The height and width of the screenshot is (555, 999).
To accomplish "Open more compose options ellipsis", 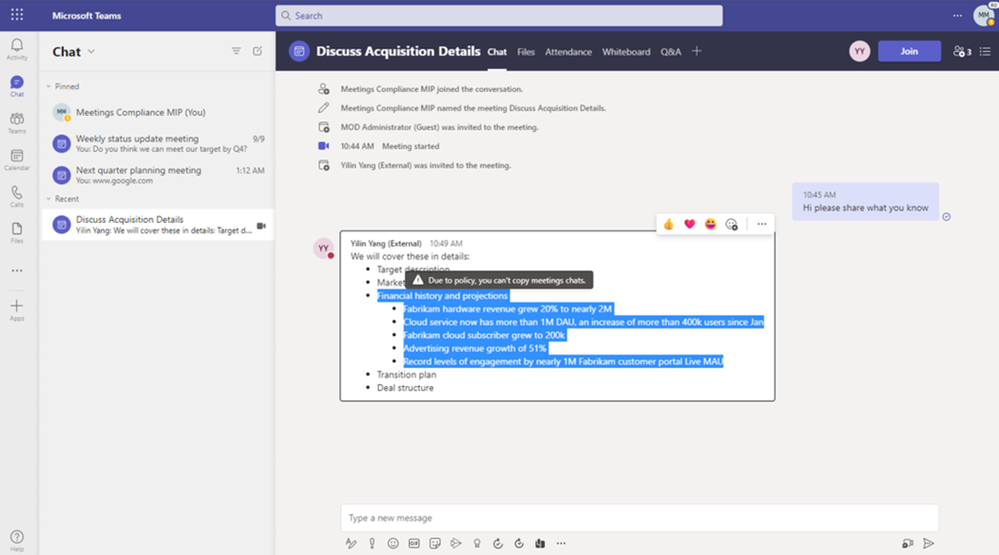I will point(561,544).
